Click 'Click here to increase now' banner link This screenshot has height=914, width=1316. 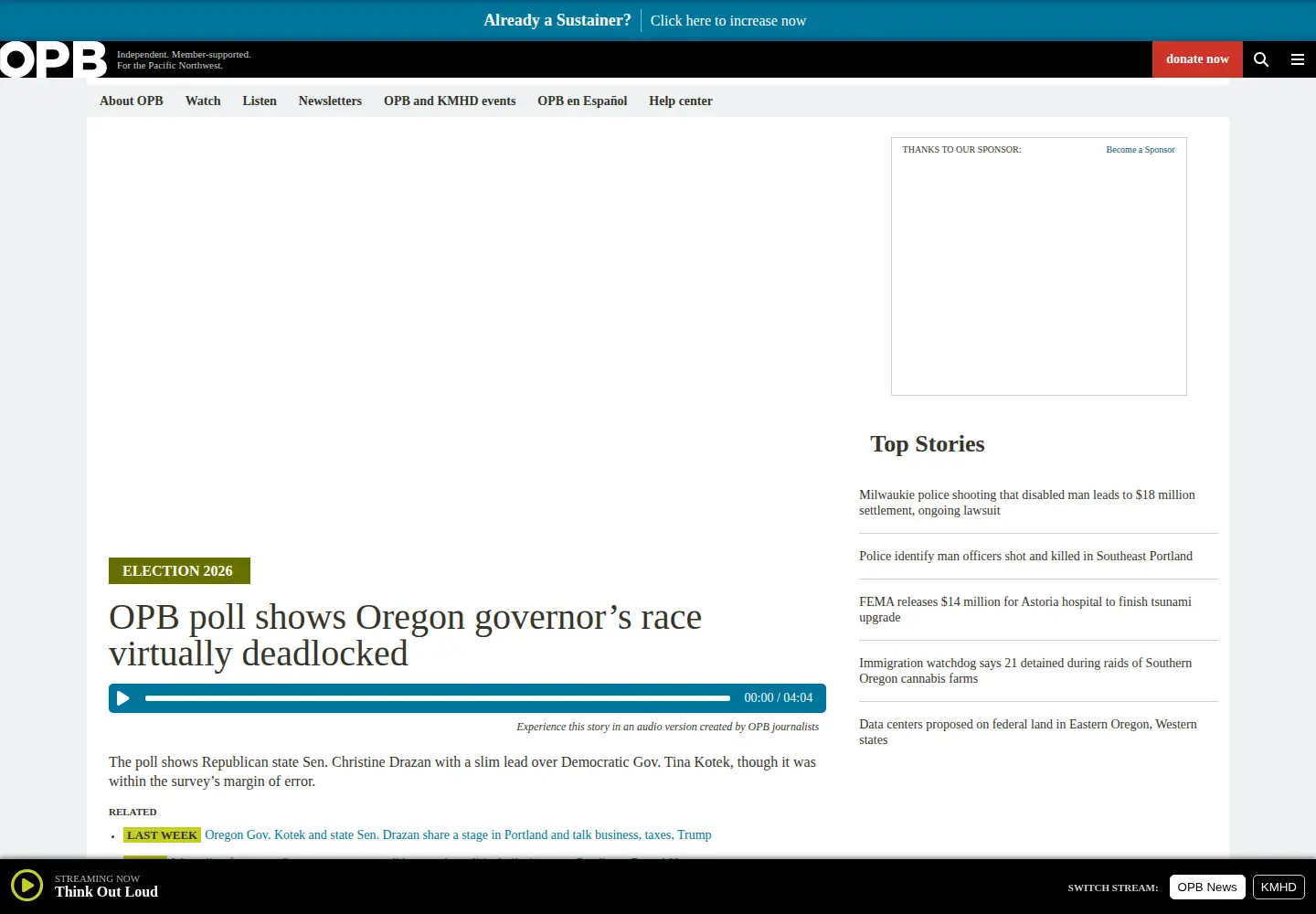[x=728, y=20]
